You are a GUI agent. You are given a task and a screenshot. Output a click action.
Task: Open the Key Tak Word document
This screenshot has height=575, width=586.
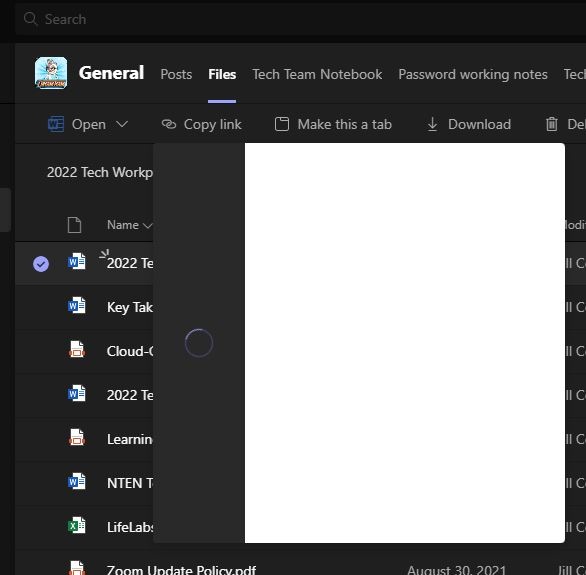click(130, 307)
